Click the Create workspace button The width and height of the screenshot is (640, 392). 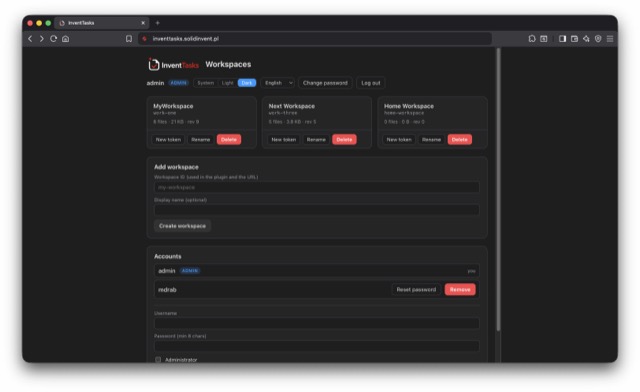182,226
